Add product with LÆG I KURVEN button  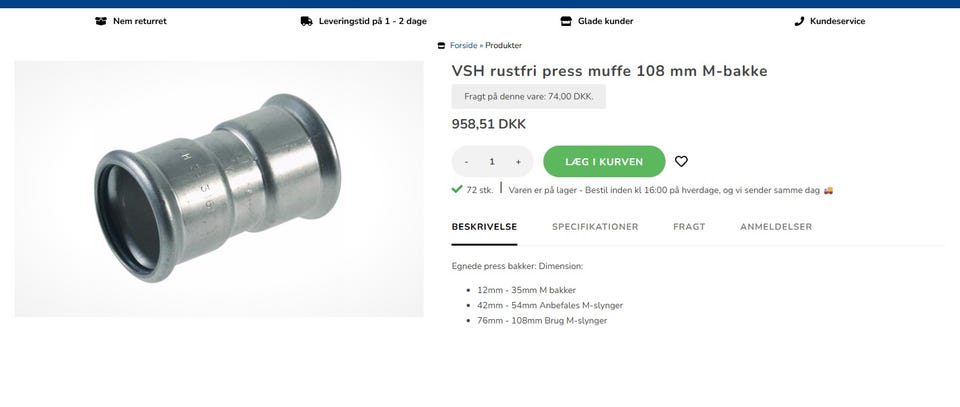point(604,162)
